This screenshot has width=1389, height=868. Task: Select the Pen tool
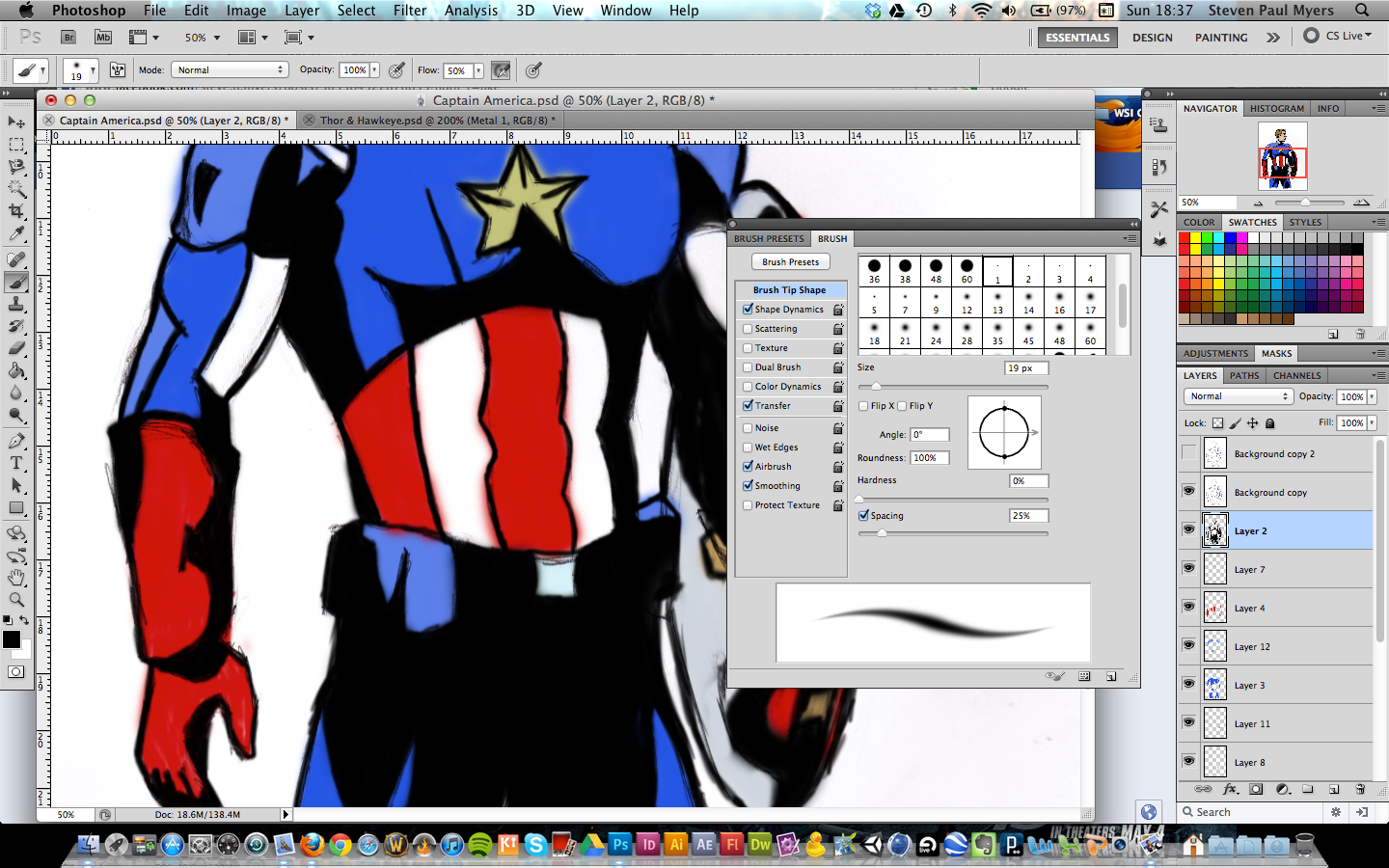pyautogui.click(x=16, y=441)
